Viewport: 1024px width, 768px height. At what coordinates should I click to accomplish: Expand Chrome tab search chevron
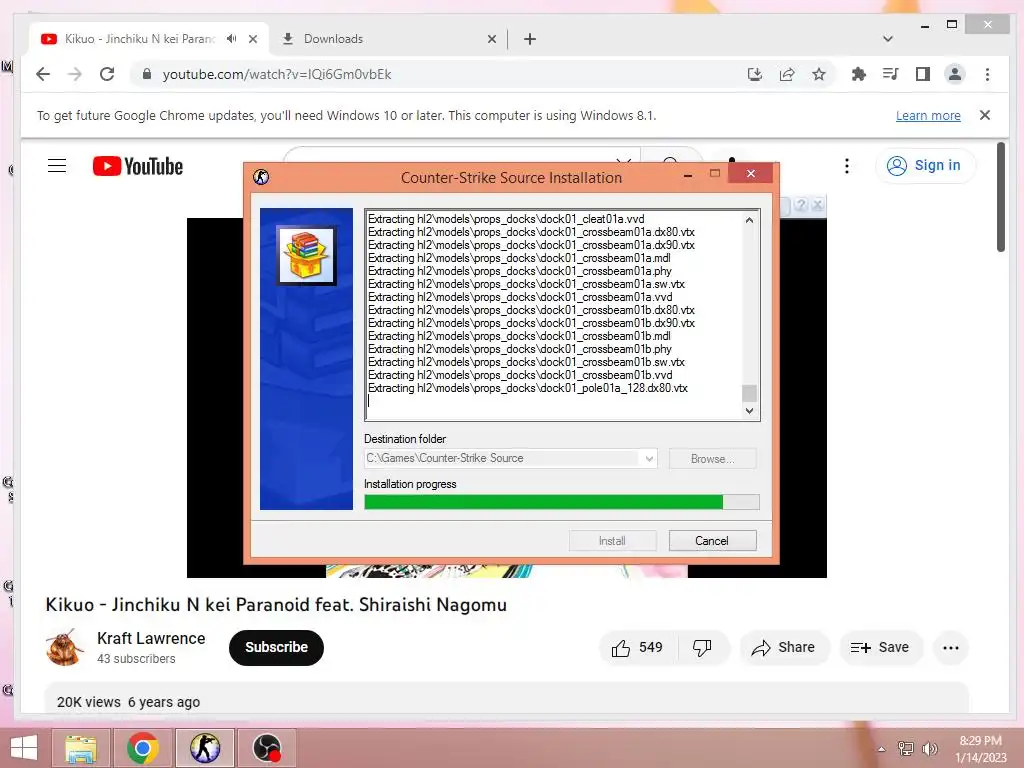[x=888, y=39]
